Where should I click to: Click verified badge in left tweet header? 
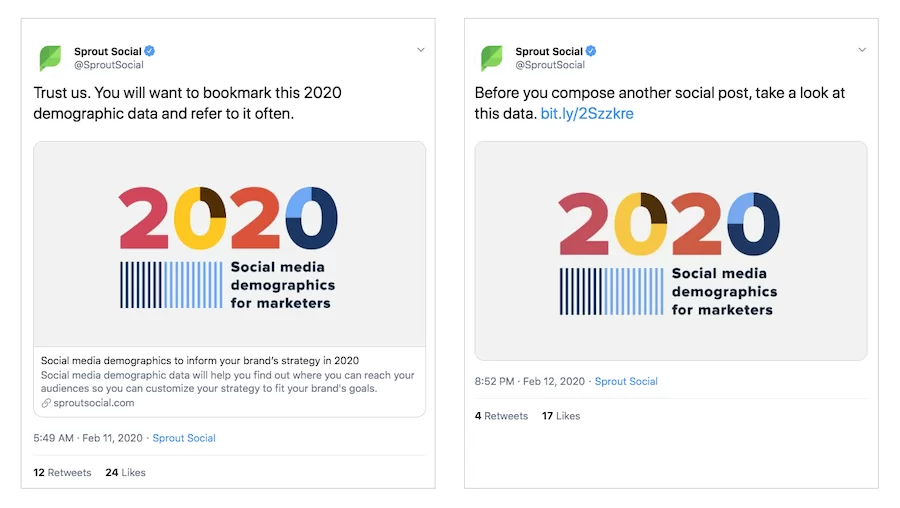[x=149, y=51]
